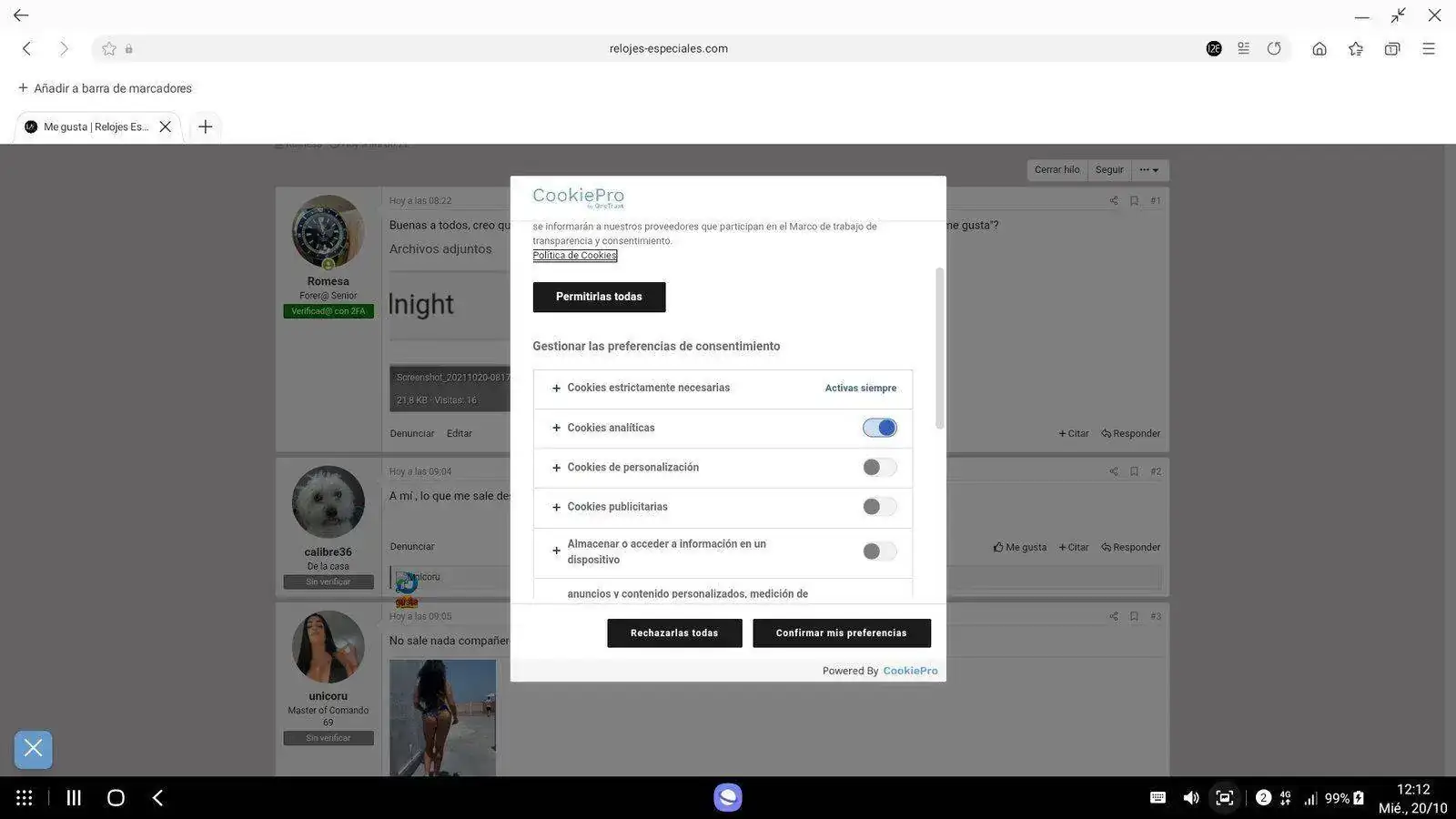Go to browser home page
The image size is (1456, 819).
coord(1319,48)
